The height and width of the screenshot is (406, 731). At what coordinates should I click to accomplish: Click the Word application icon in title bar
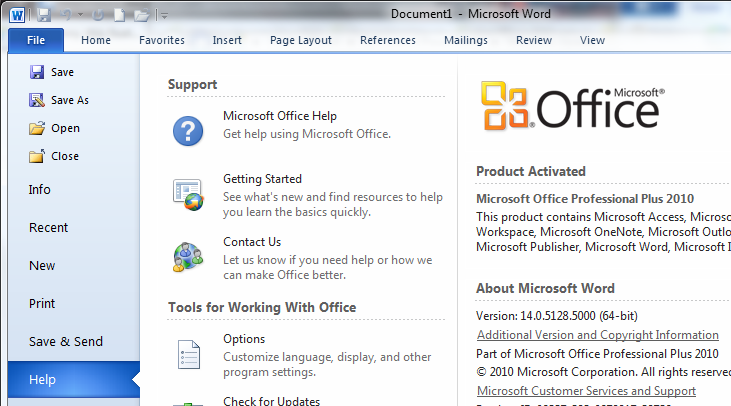(x=17, y=15)
